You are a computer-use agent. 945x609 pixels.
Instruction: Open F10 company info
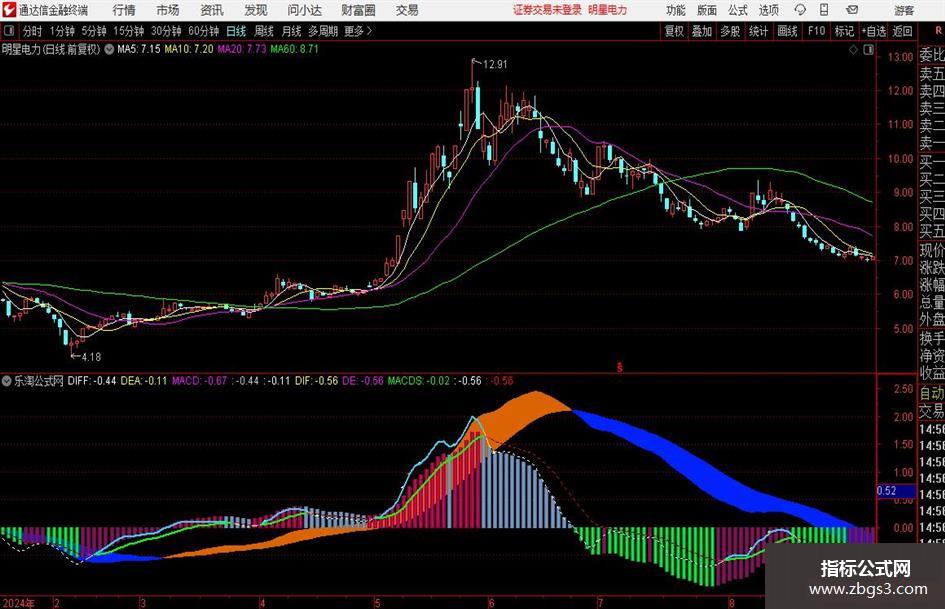[817, 31]
